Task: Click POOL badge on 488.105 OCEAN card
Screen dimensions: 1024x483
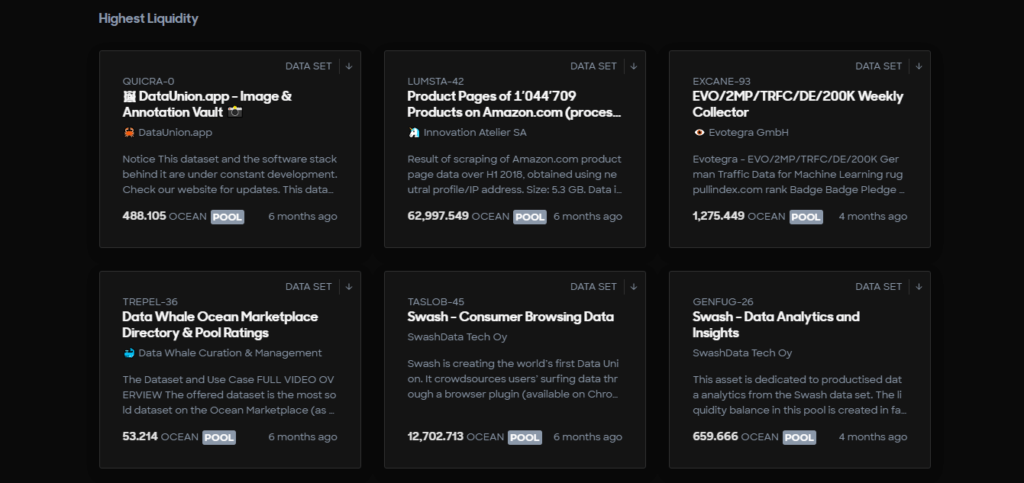Action: [x=227, y=217]
